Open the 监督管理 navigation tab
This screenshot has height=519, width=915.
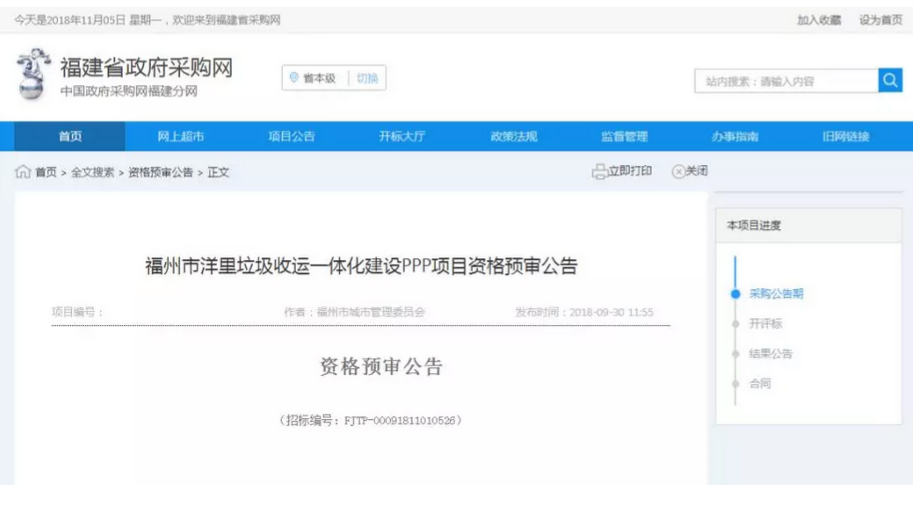(x=624, y=137)
